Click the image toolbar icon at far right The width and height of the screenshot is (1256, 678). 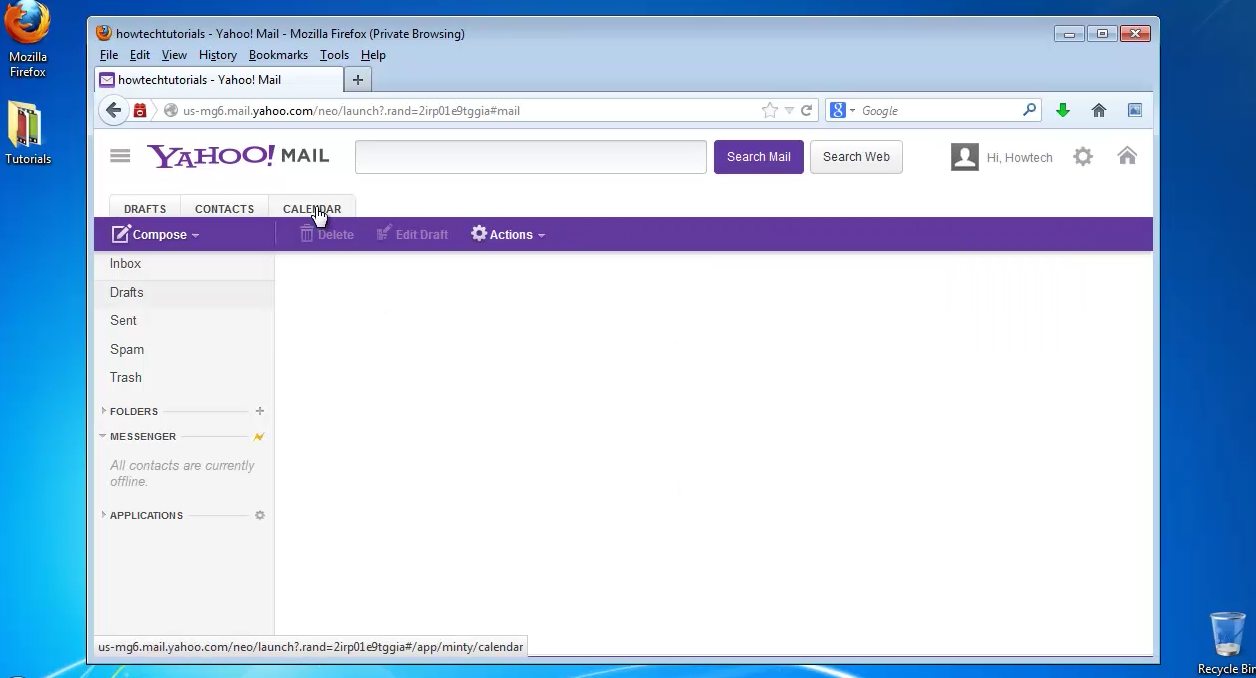(1135, 111)
